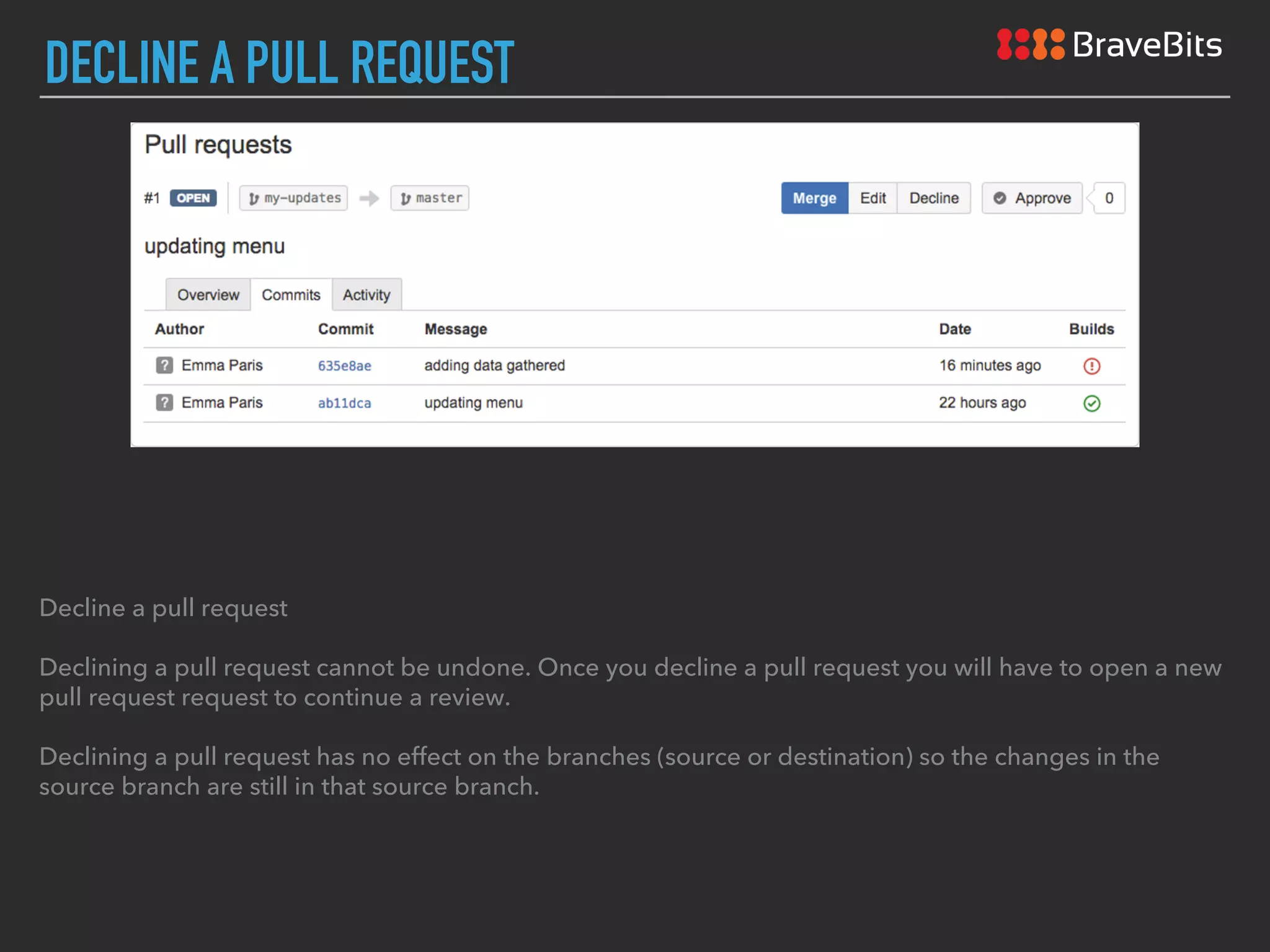Click second Emma Paris avatar placeholder
Screen dimensions: 1270x952
[164, 403]
